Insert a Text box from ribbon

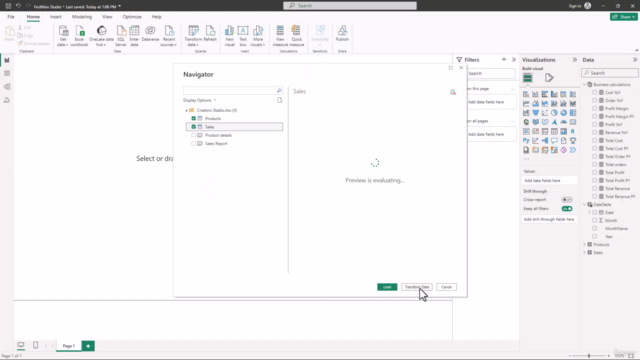(243, 36)
